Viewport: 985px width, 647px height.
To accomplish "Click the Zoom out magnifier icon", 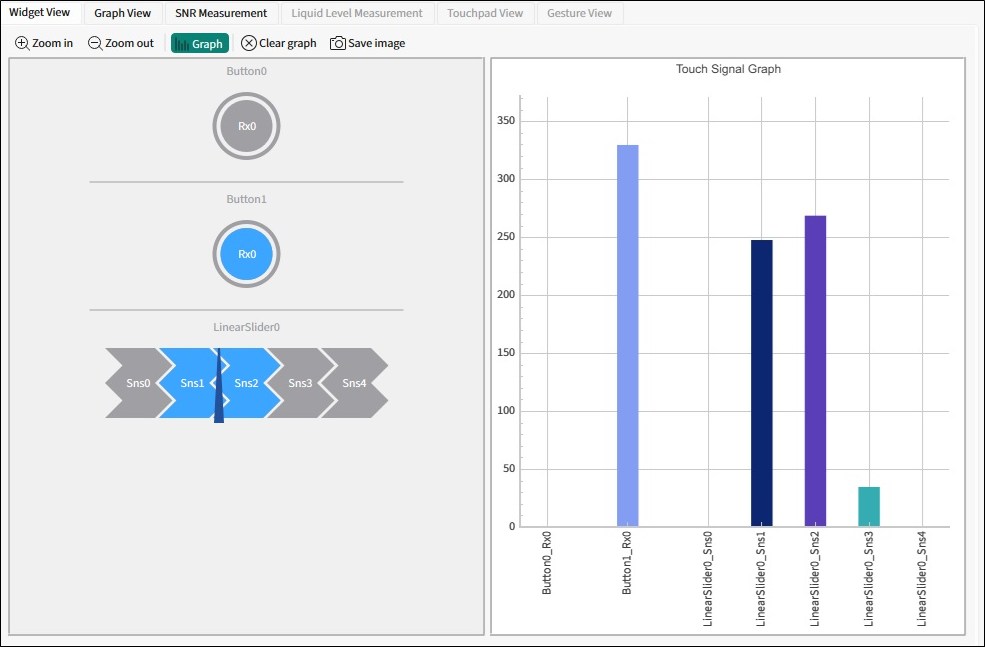I will pyautogui.click(x=95, y=43).
